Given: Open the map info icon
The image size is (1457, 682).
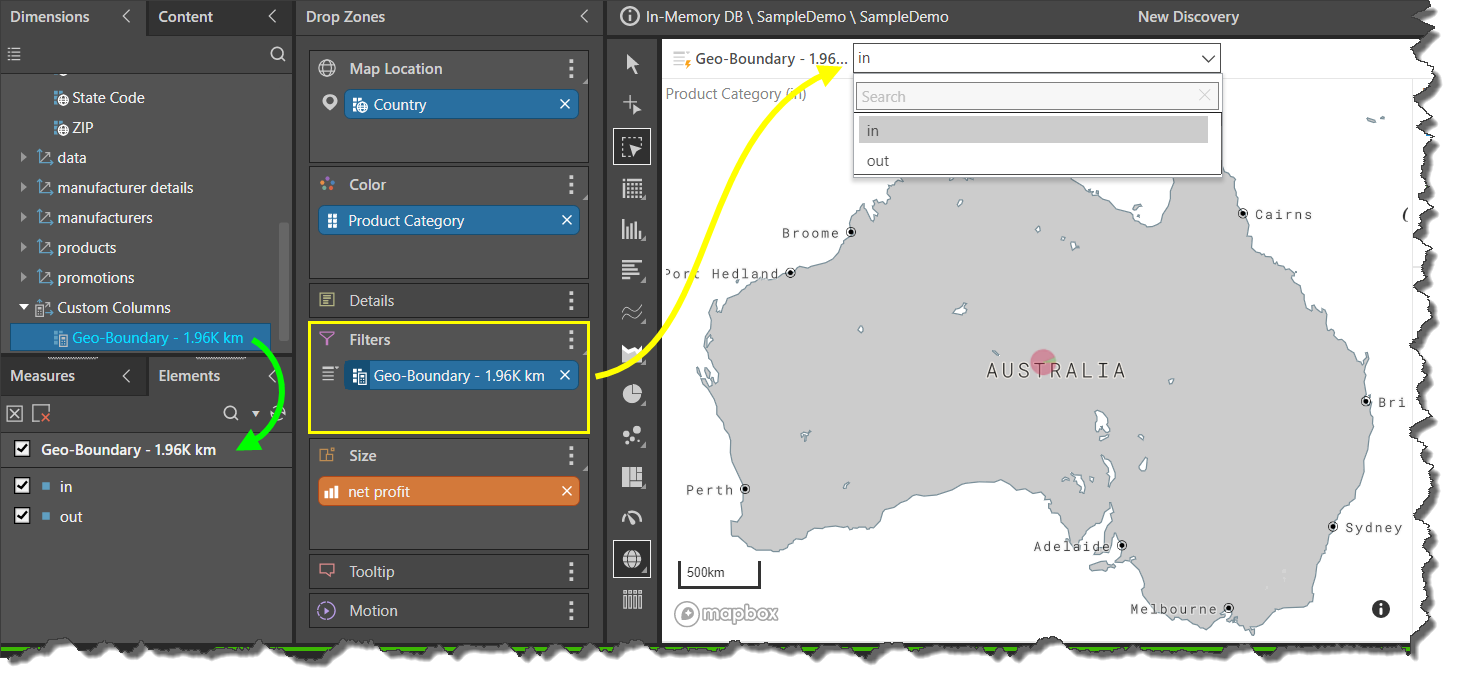Looking at the screenshot, I should click(1381, 609).
